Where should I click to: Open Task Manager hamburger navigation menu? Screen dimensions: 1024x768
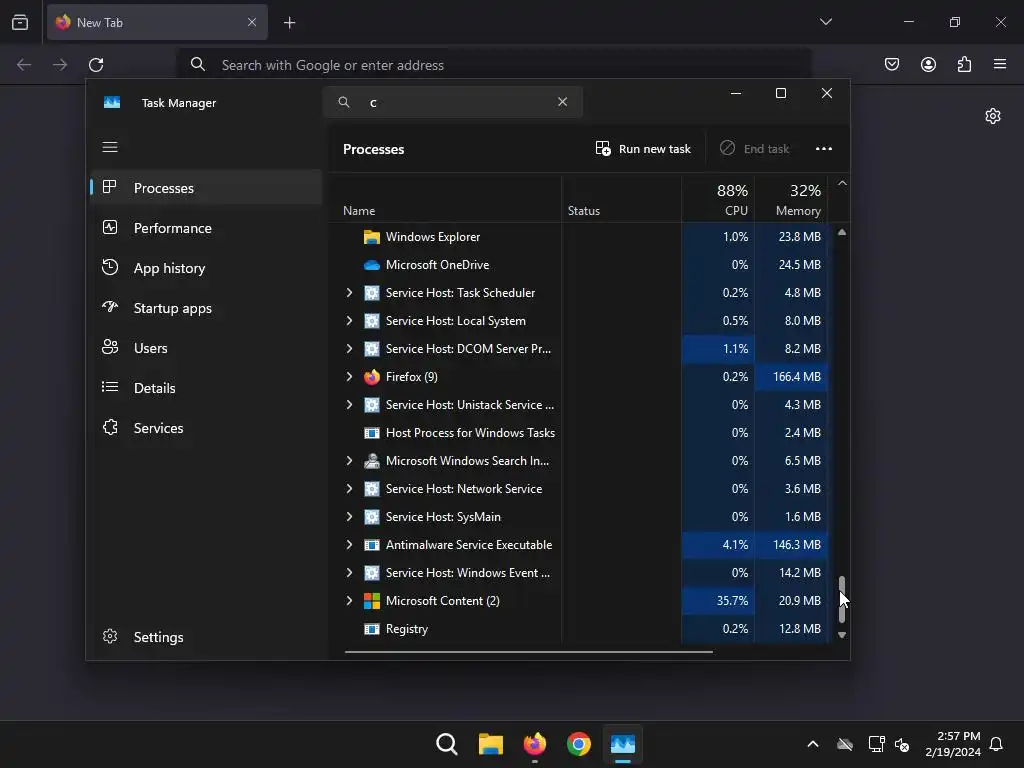(110, 147)
